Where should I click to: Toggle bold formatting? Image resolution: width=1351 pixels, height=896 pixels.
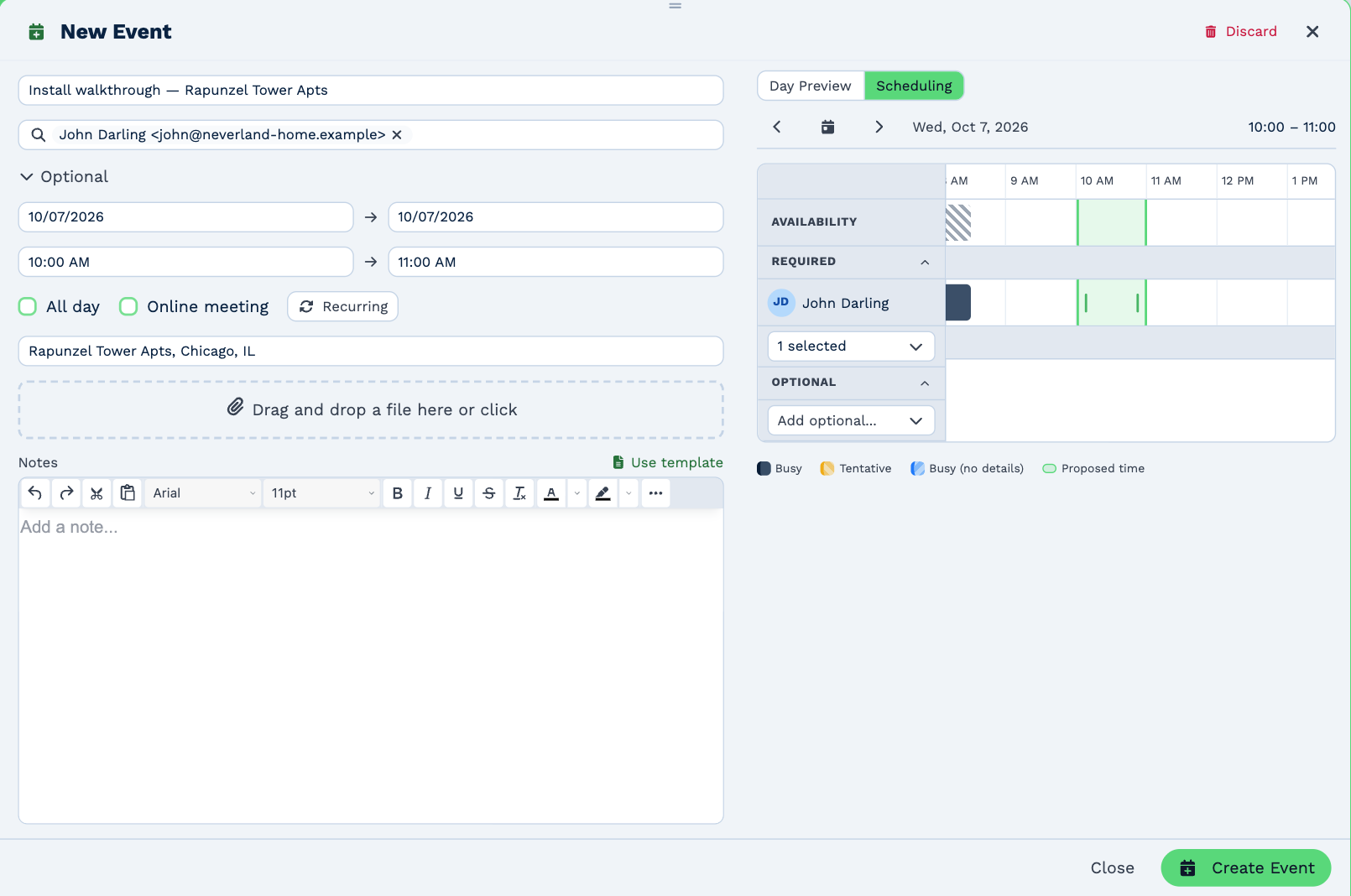point(398,493)
